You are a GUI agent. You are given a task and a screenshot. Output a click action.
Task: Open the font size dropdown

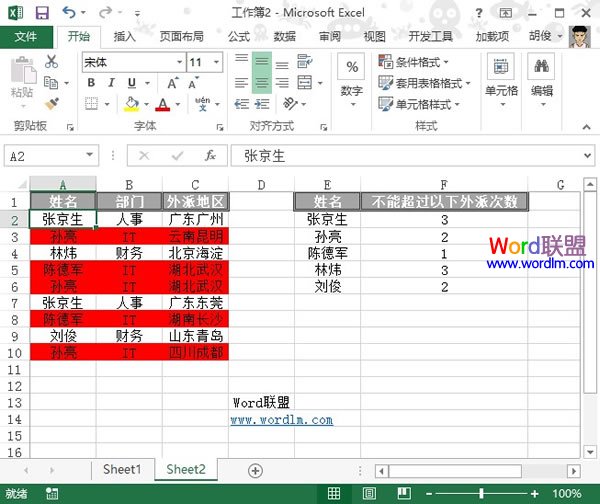coord(216,62)
